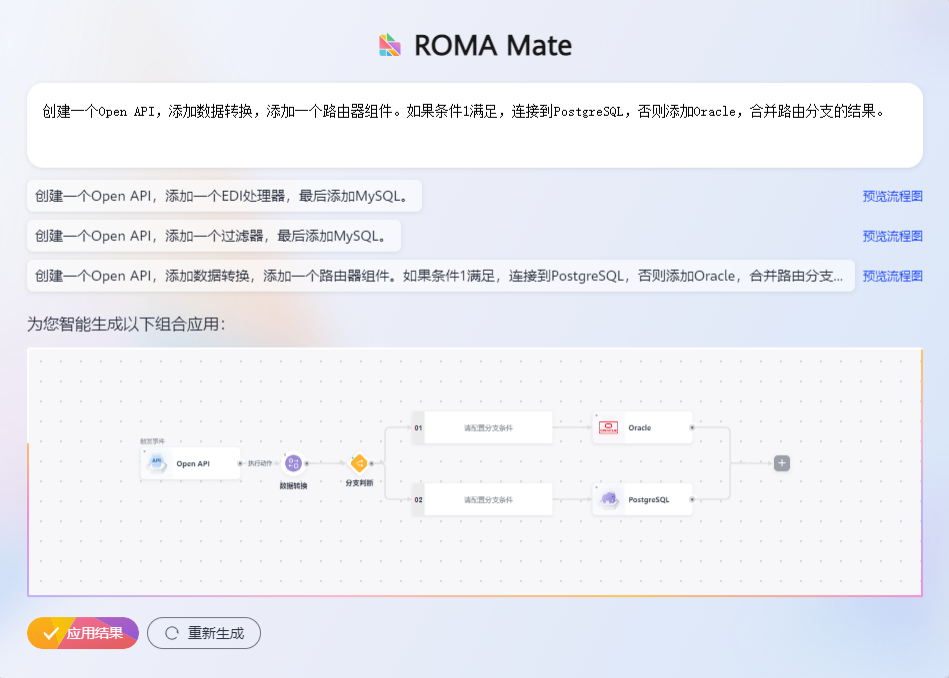Viewport: 949px width, 678px height.
Task: Click the 02 branch number badge
Action: [x=418, y=499]
